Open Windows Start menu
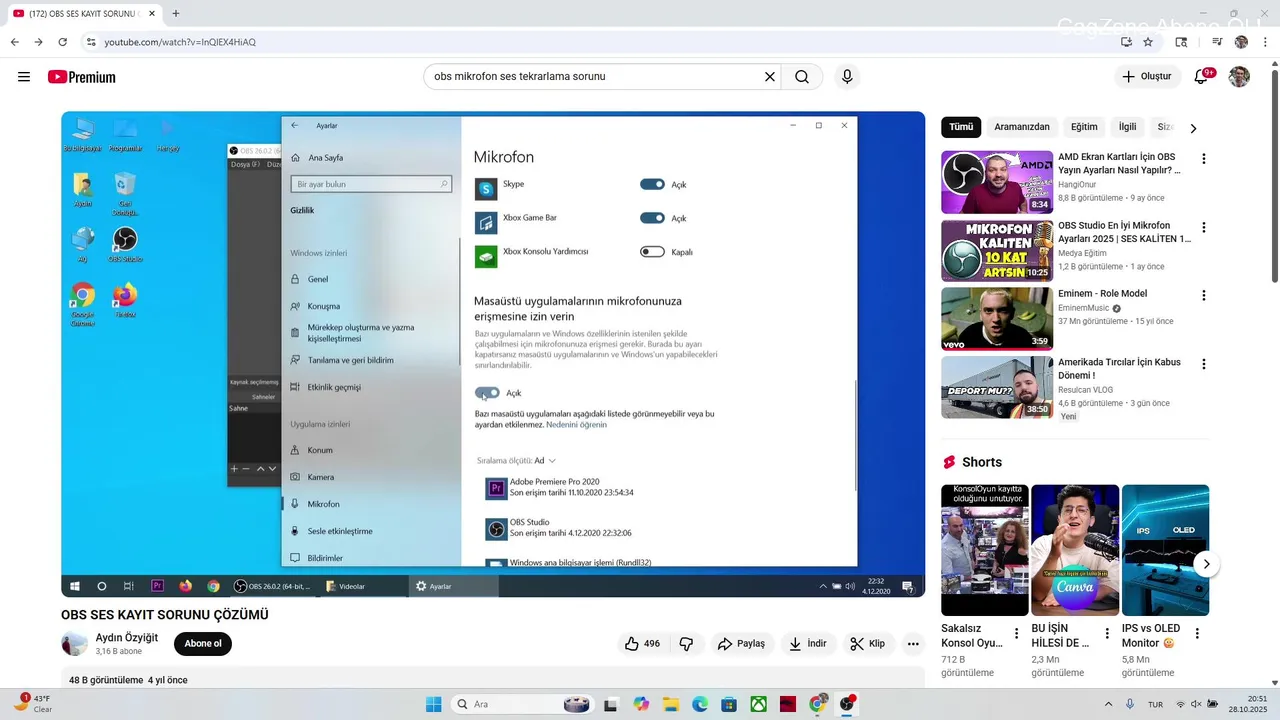The width and height of the screenshot is (1280, 720). [434, 705]
